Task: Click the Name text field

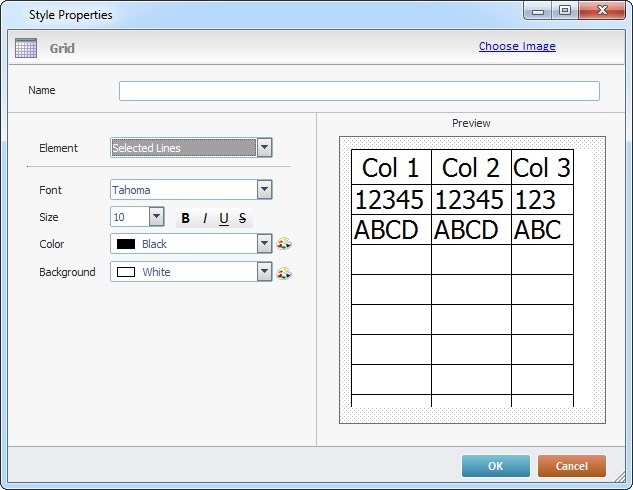Action: (359, 91)
